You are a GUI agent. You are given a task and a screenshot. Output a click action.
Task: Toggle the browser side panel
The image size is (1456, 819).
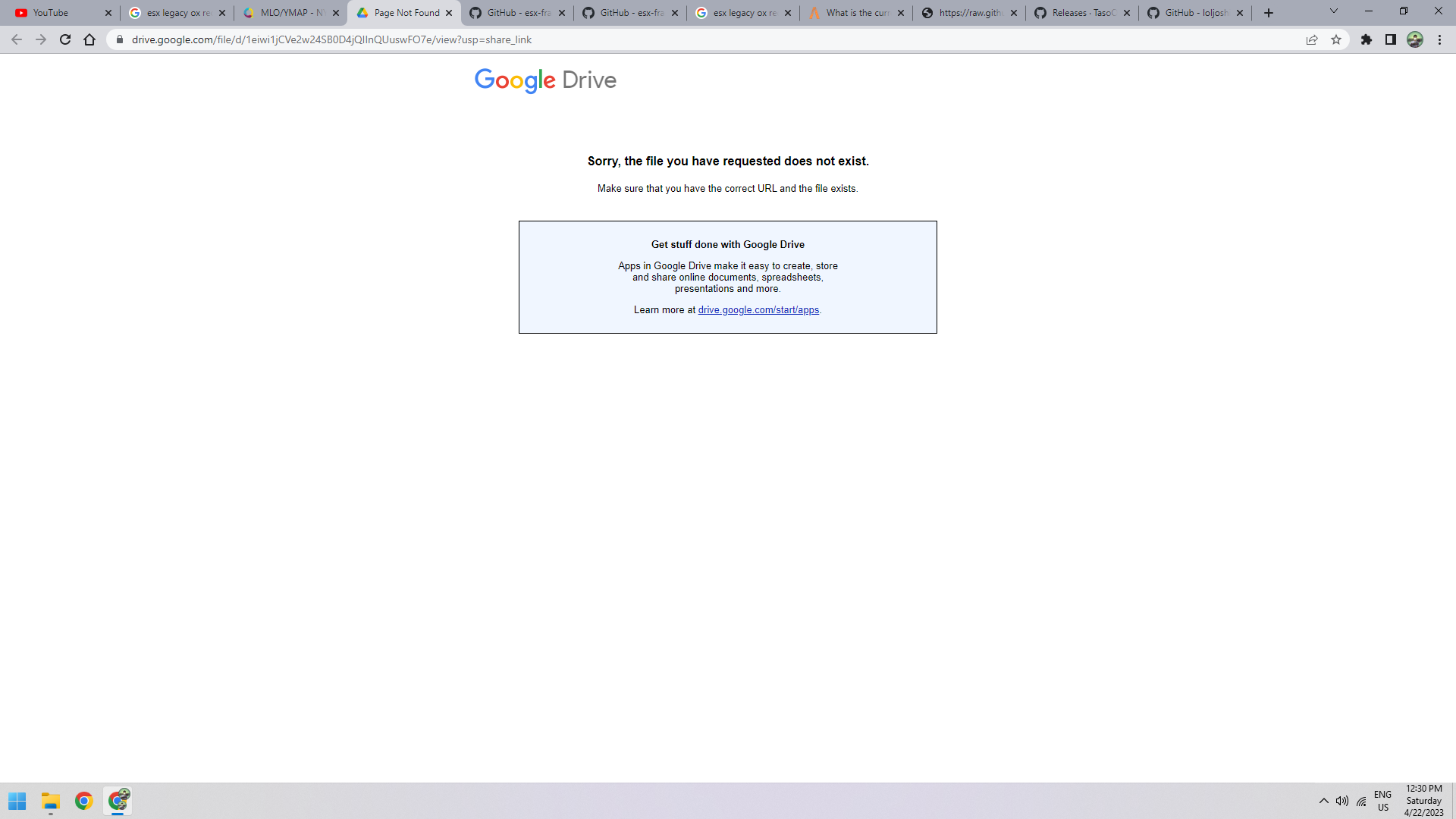1391,39
